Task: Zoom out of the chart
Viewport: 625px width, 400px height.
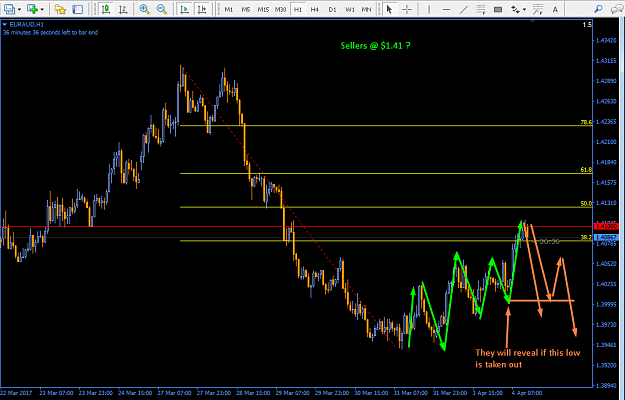Action: coord(161,9)
